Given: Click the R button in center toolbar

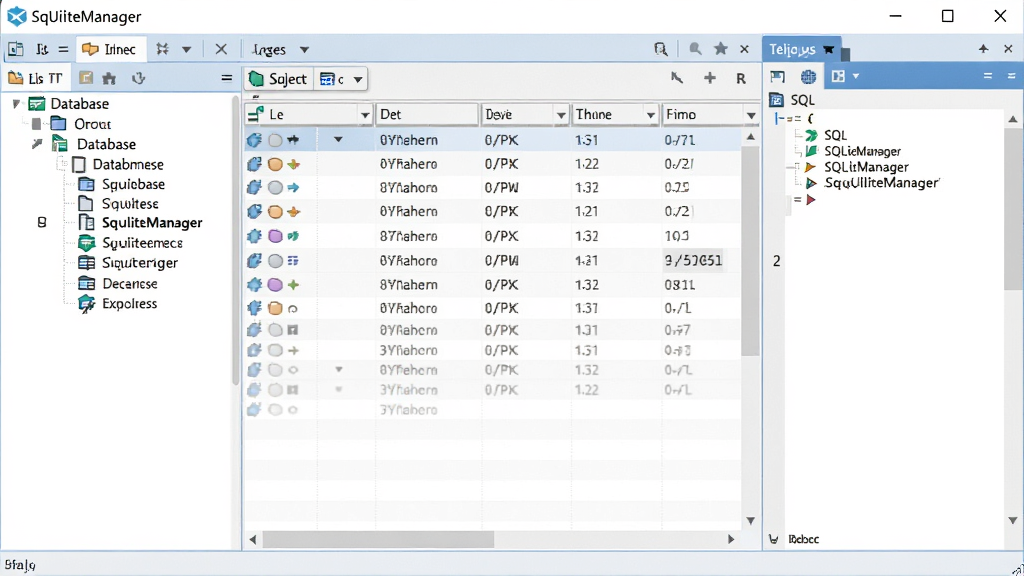Looking at the screenshot, I should [x=741, y=79].
